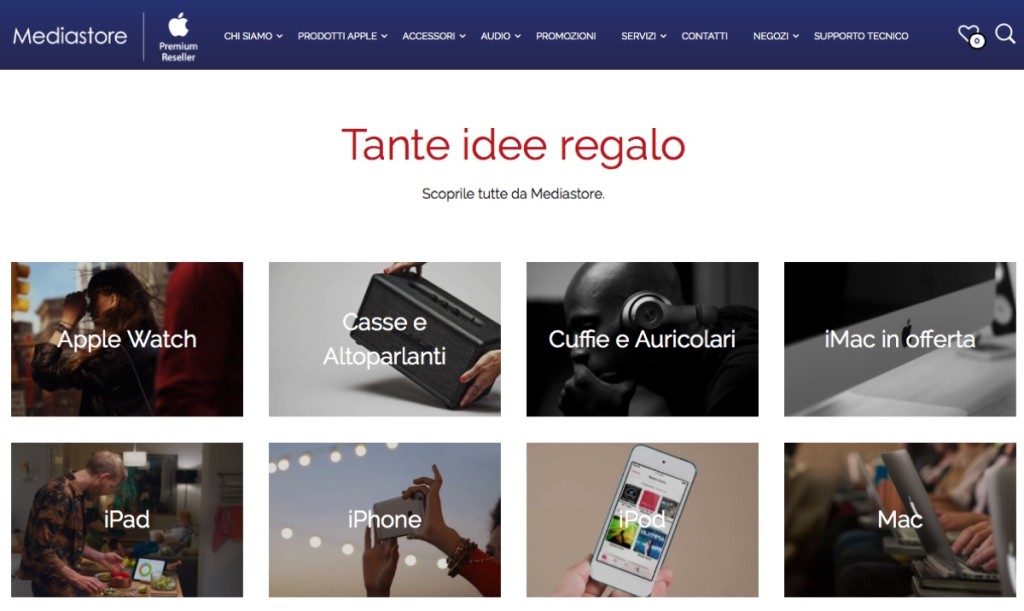Open the Servizi dropdown
Viewport: 1024px width, 611px height.
point(643,36)
